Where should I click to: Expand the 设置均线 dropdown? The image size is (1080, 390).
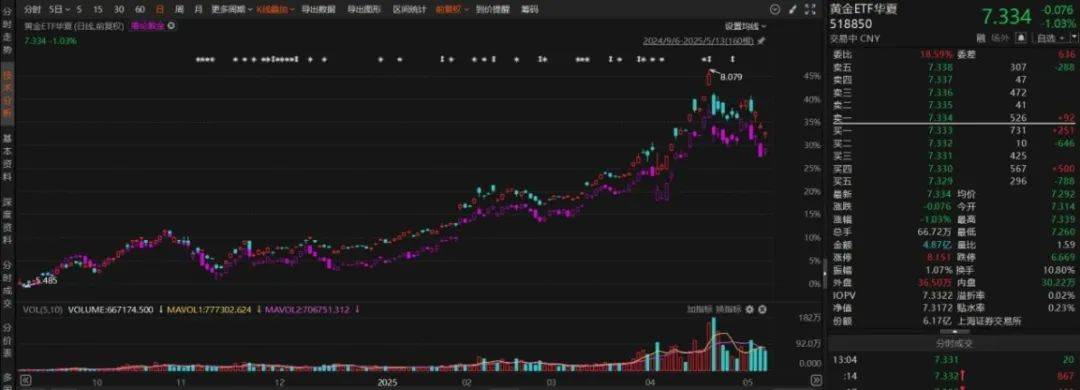point(745,26)
